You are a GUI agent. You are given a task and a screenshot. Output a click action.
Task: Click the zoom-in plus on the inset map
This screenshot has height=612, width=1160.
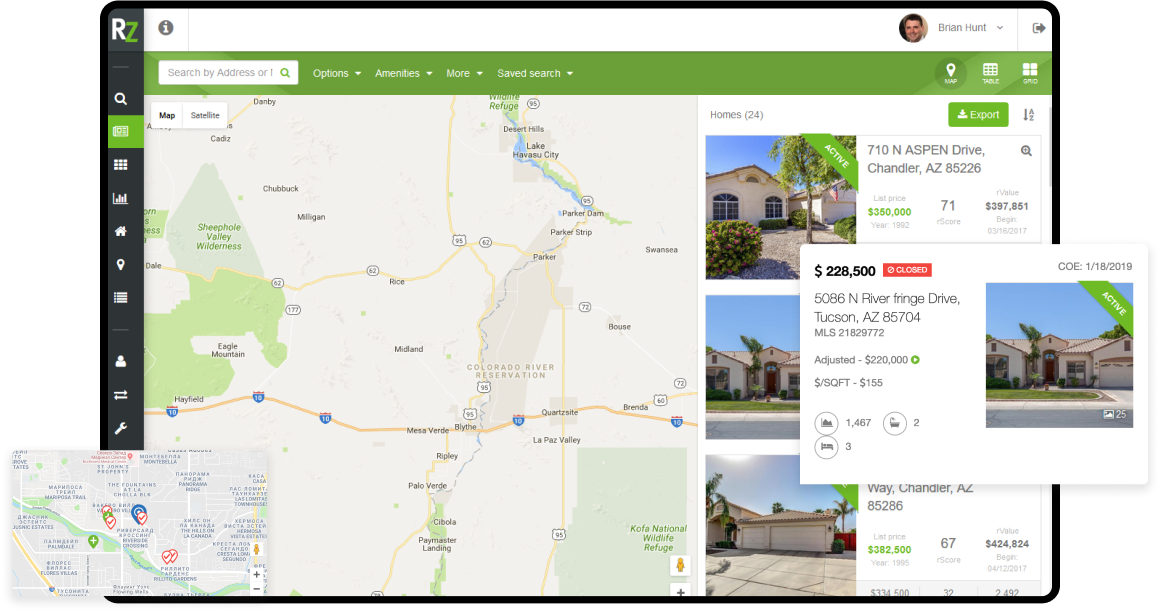257,574
